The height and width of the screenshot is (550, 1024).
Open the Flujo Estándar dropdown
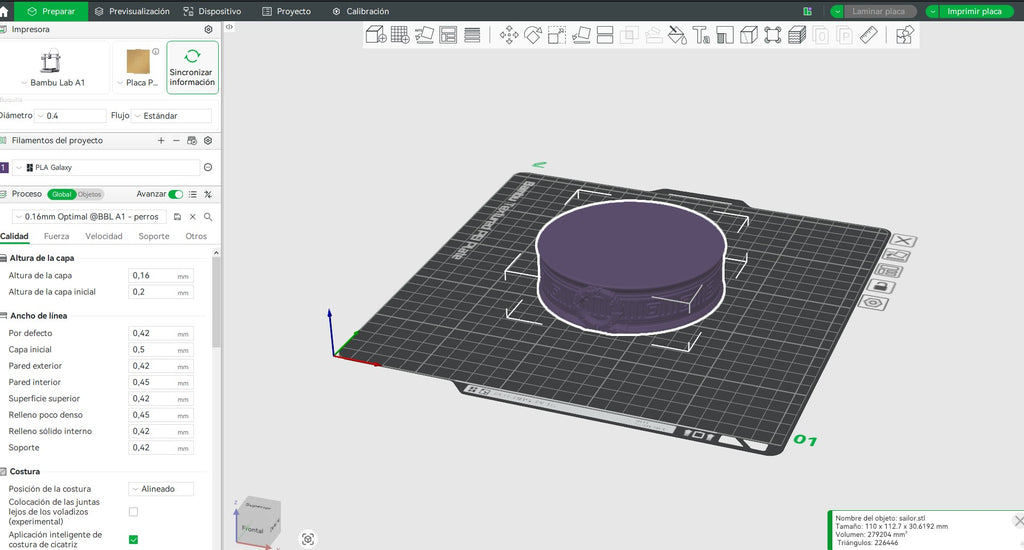[172, 116]
